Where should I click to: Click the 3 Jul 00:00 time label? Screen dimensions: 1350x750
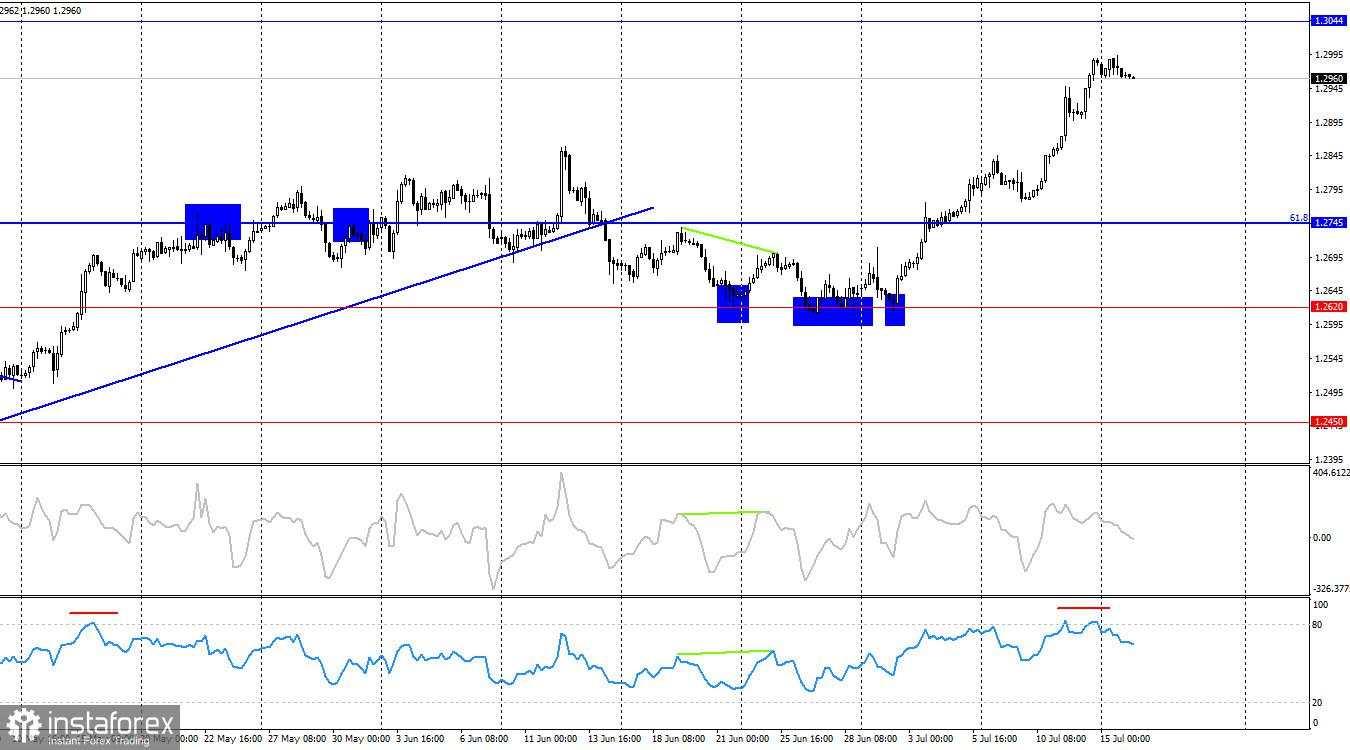(x=929, y=740)
